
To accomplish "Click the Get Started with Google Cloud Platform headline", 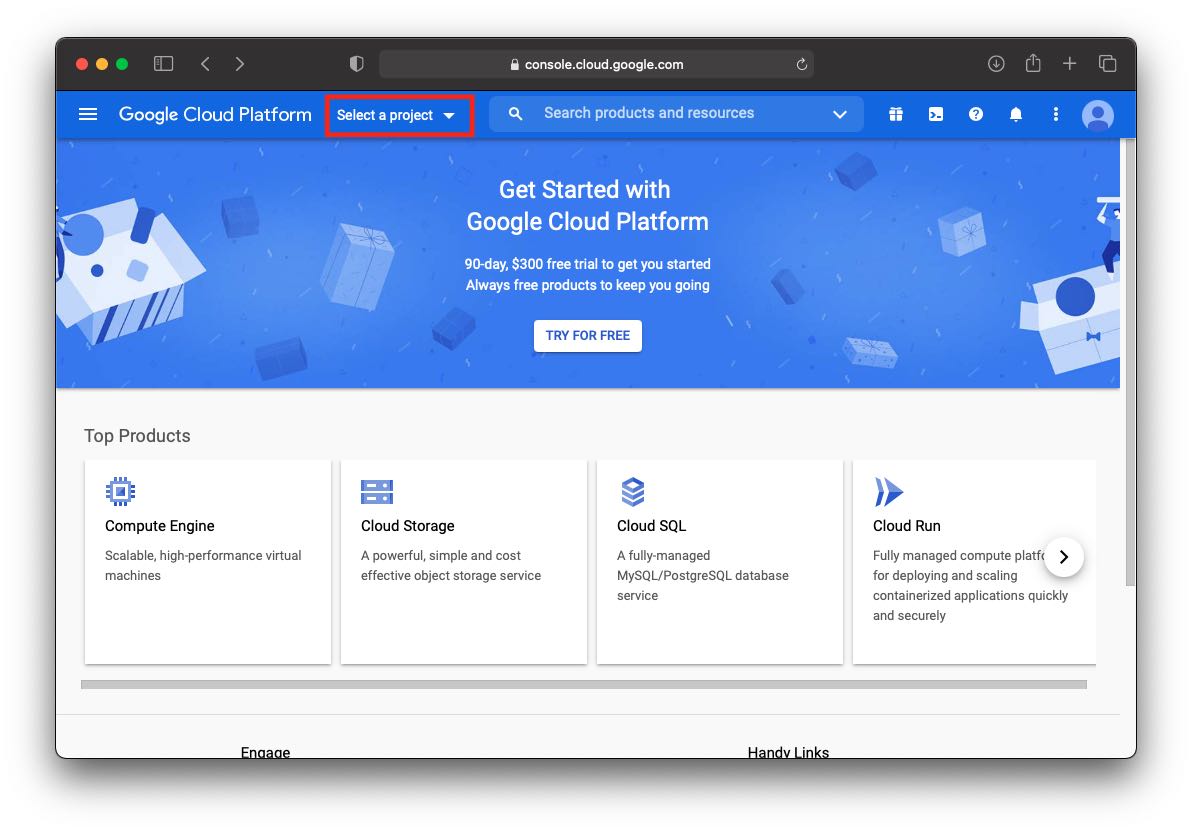I will point(587,205).
